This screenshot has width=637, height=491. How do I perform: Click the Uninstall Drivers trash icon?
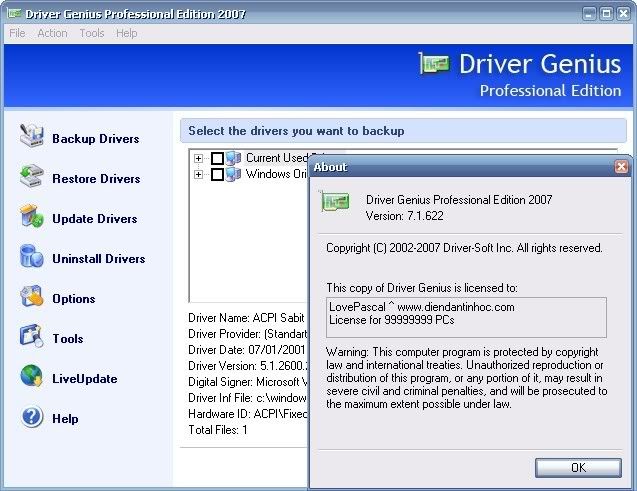(x=31, y=256)
